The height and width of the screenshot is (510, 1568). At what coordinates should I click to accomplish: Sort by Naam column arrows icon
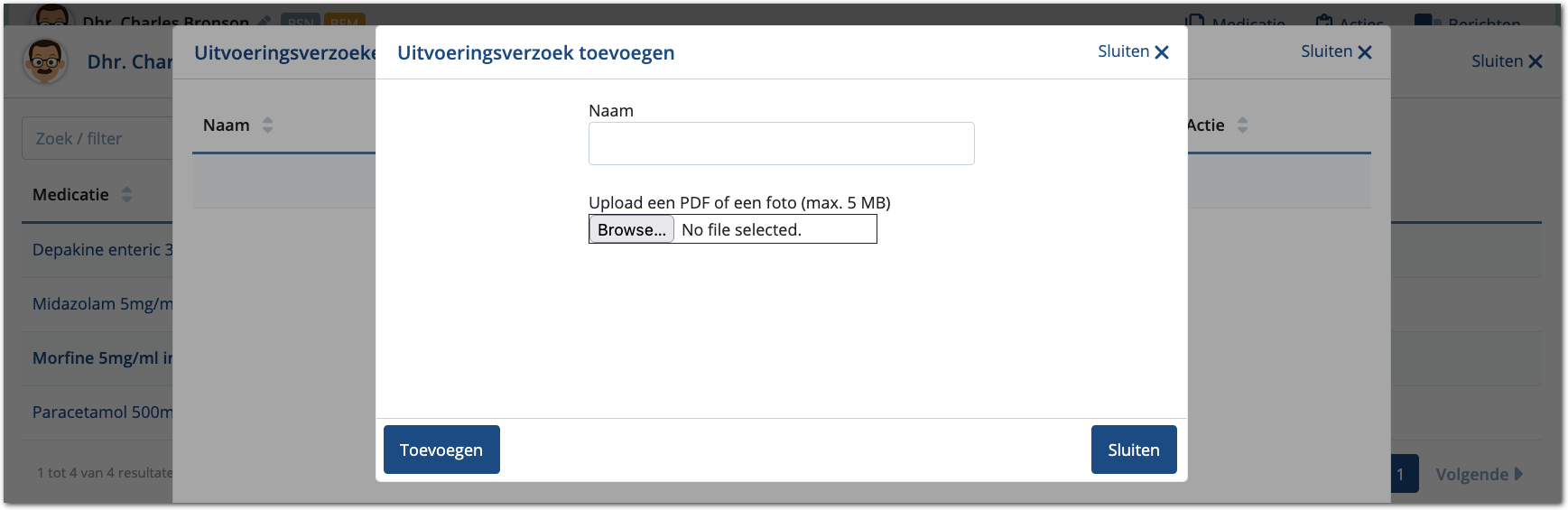point(267,125)
